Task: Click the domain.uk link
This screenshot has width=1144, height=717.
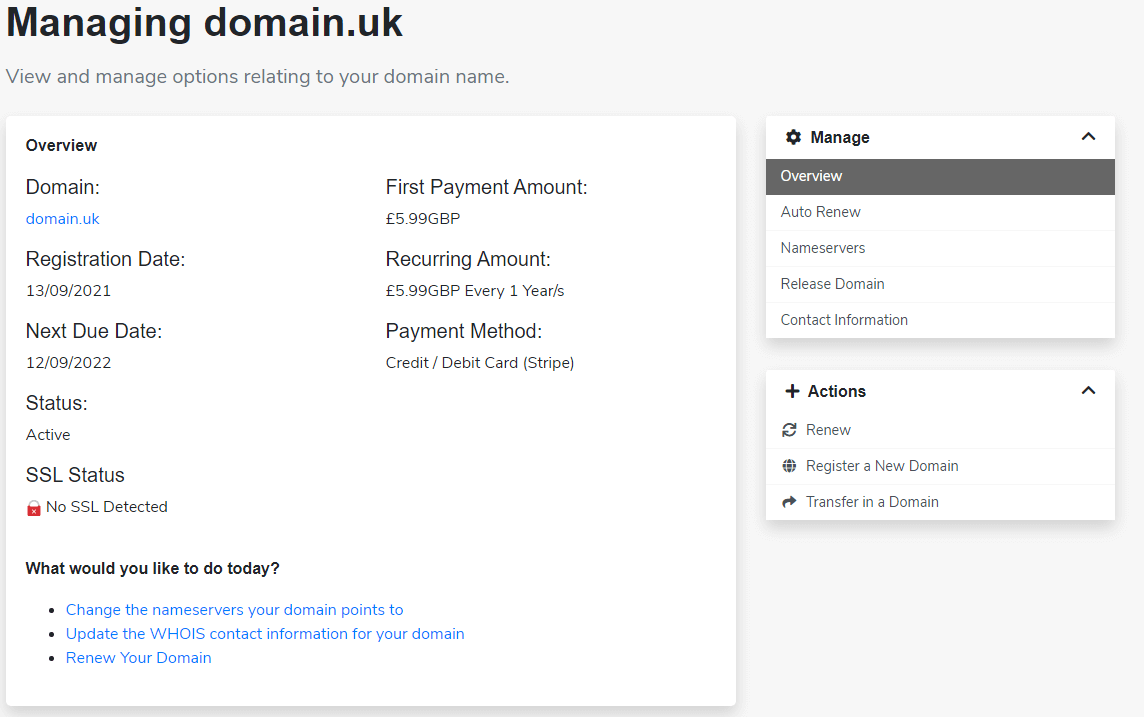Action: [62, 218]
